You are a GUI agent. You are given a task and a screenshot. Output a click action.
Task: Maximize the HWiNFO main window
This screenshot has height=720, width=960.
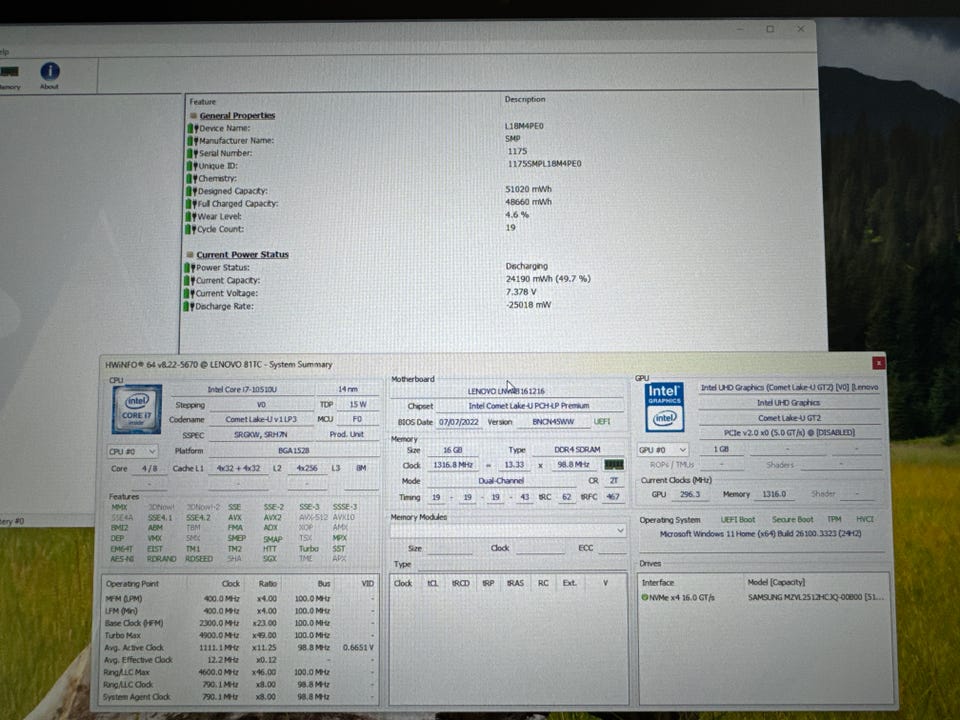click(x=769, y=30)
